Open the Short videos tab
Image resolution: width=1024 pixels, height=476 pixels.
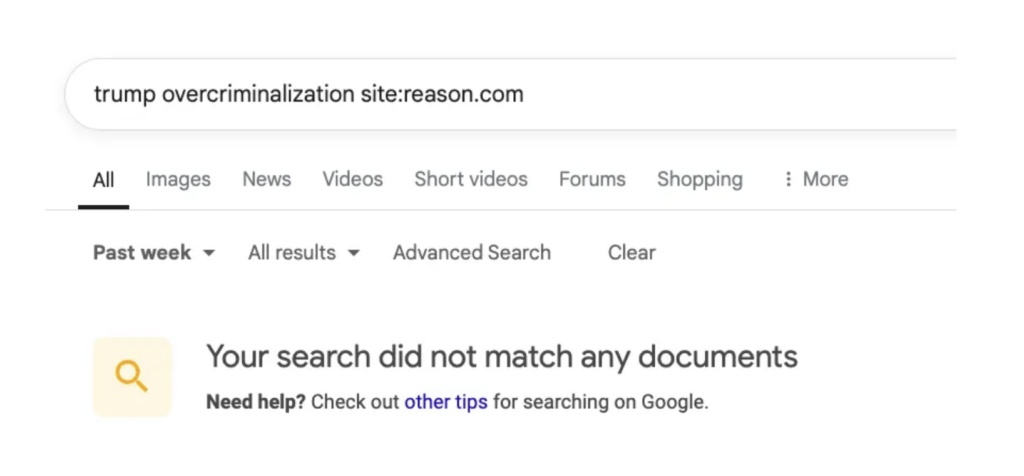click(471, 179)
